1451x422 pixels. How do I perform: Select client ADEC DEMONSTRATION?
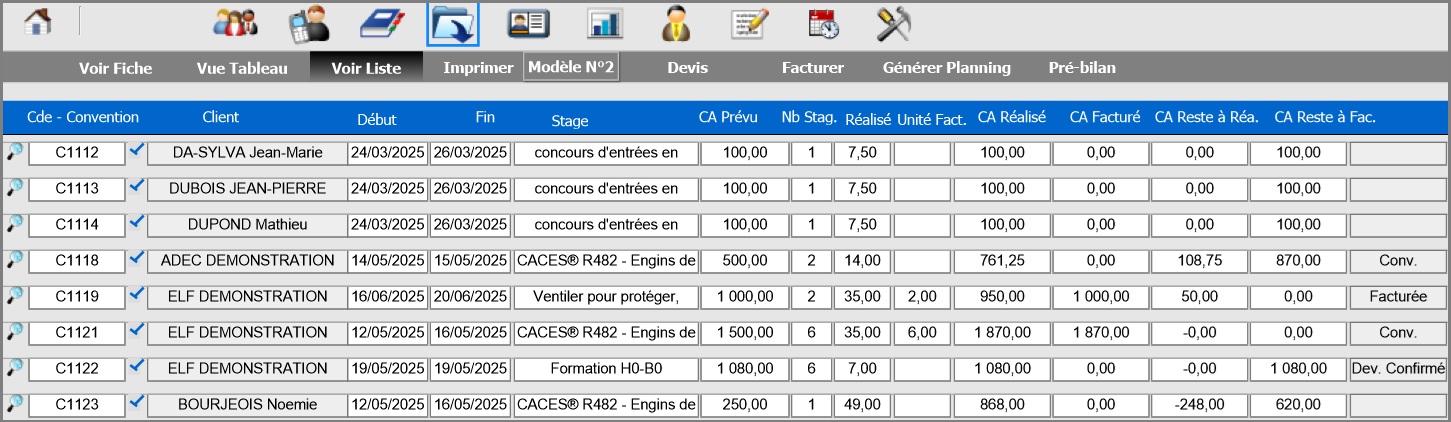pos(247,261)
